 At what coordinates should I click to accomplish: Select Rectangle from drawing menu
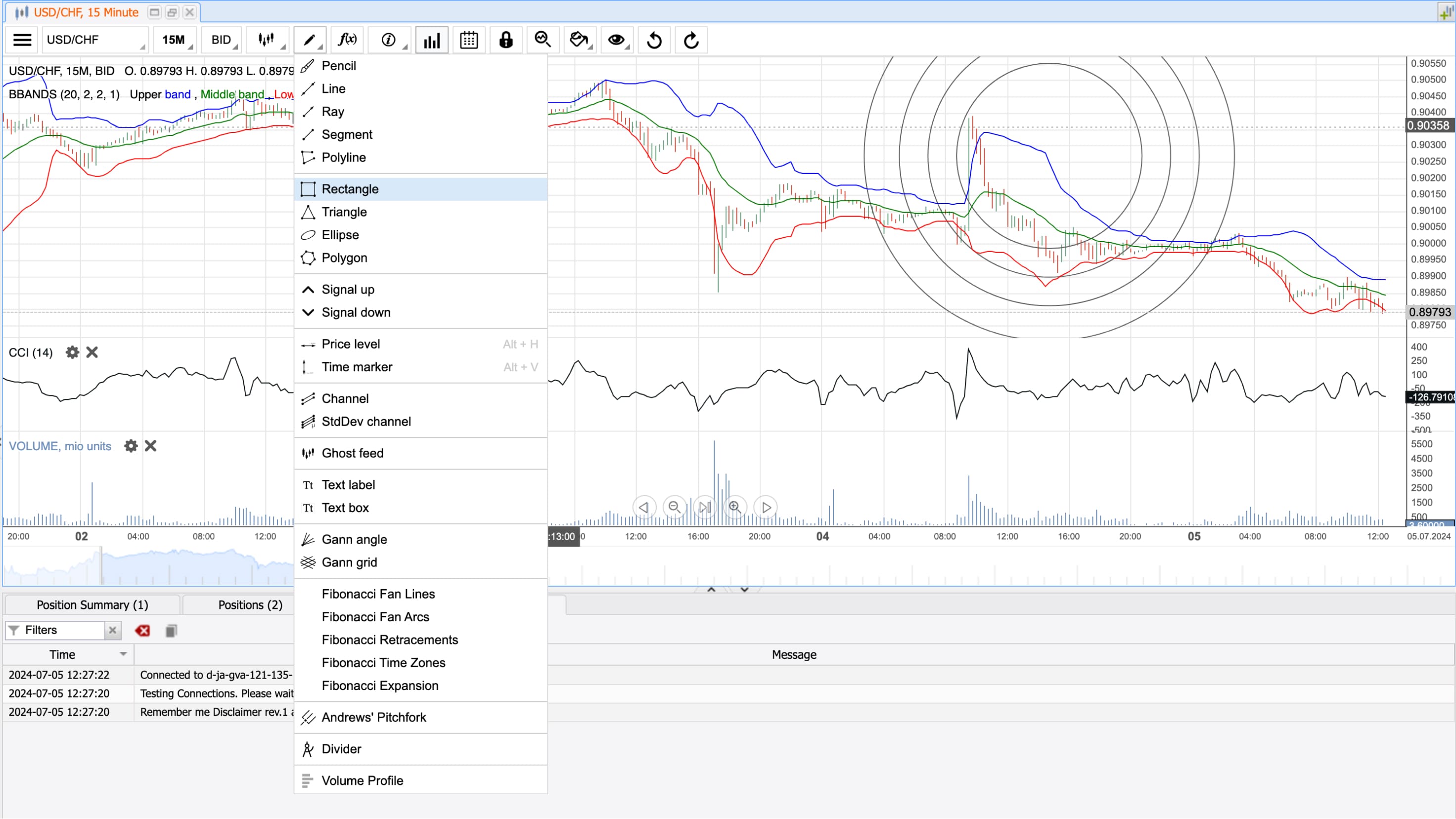350,189
